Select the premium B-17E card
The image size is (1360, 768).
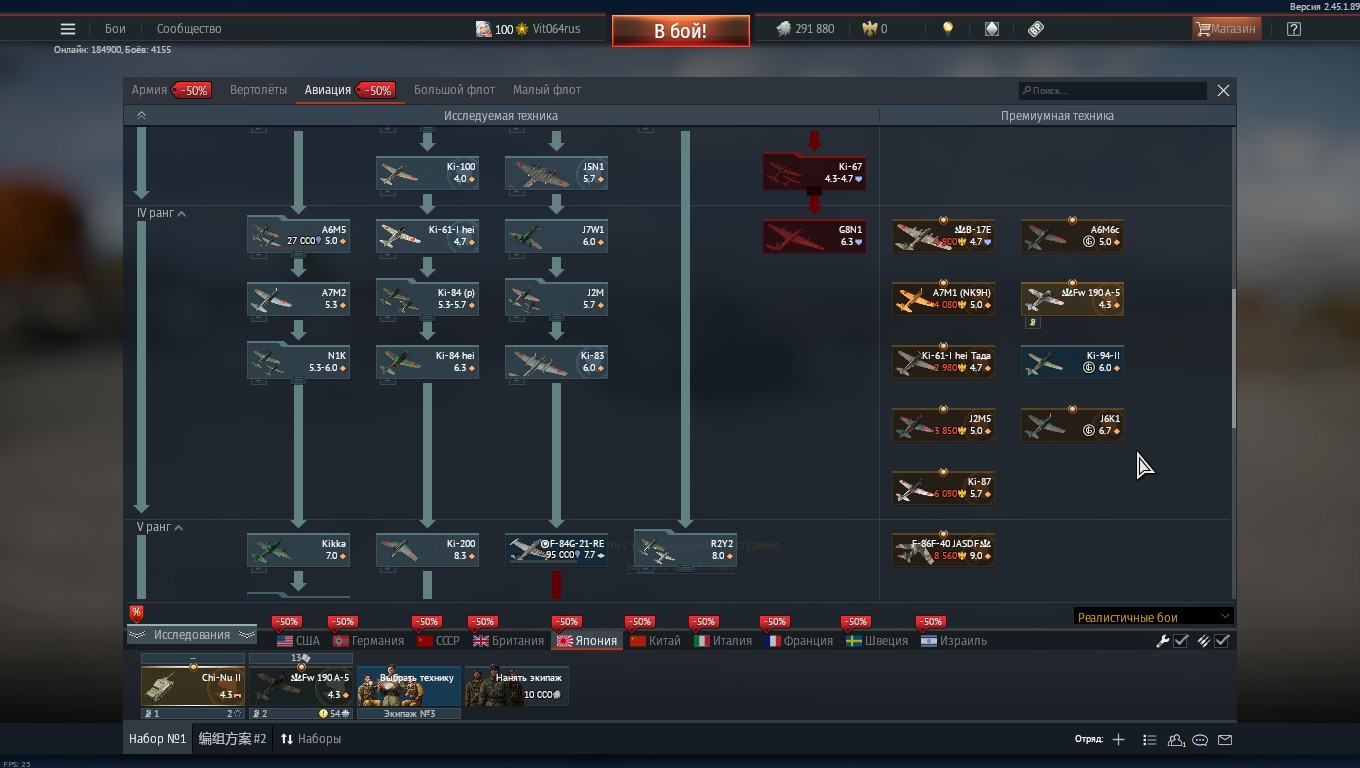[x=943, y=235]
